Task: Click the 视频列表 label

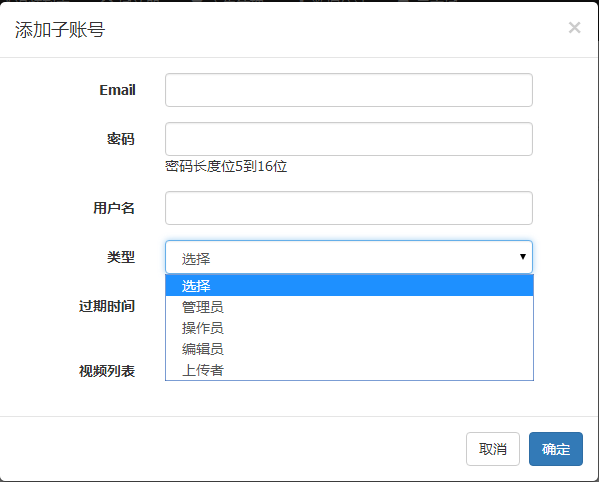Action: (107, 371)
